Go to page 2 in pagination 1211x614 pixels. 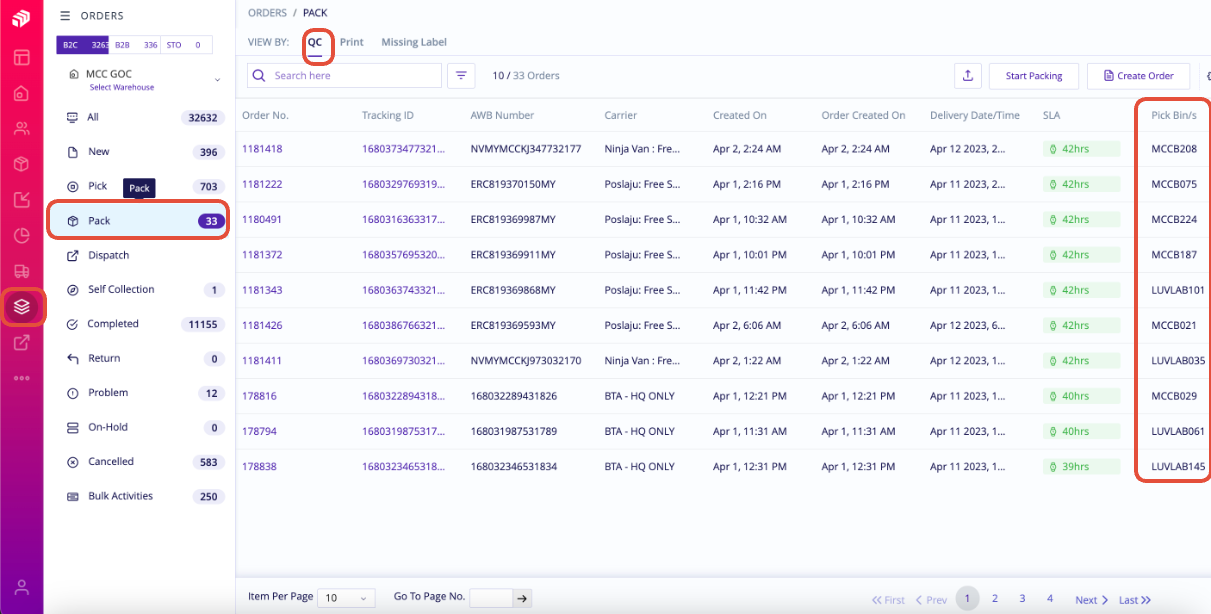point(994,598)
